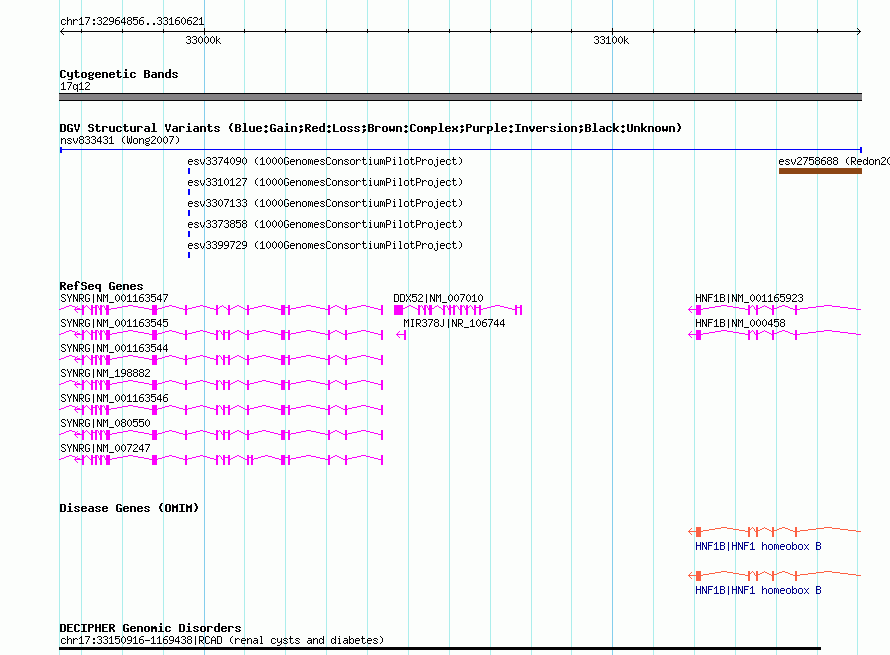
Task: Open the Disease Genes (OMIM) track heading
Action: click(x=129, y=508)
